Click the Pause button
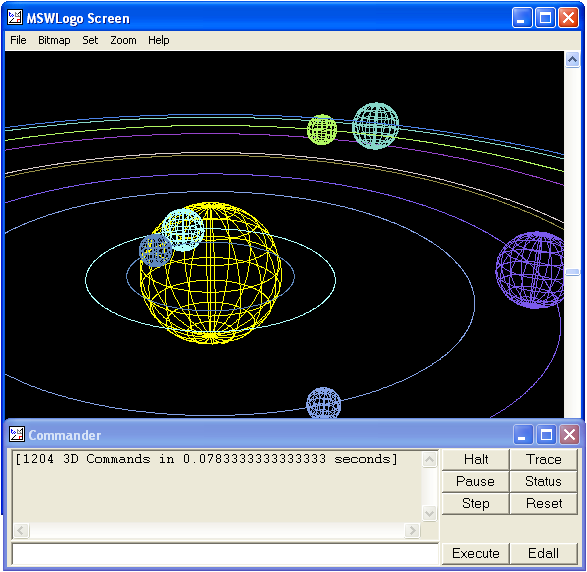The height and width of the screenshot is (572, 587). coord(475,481)
